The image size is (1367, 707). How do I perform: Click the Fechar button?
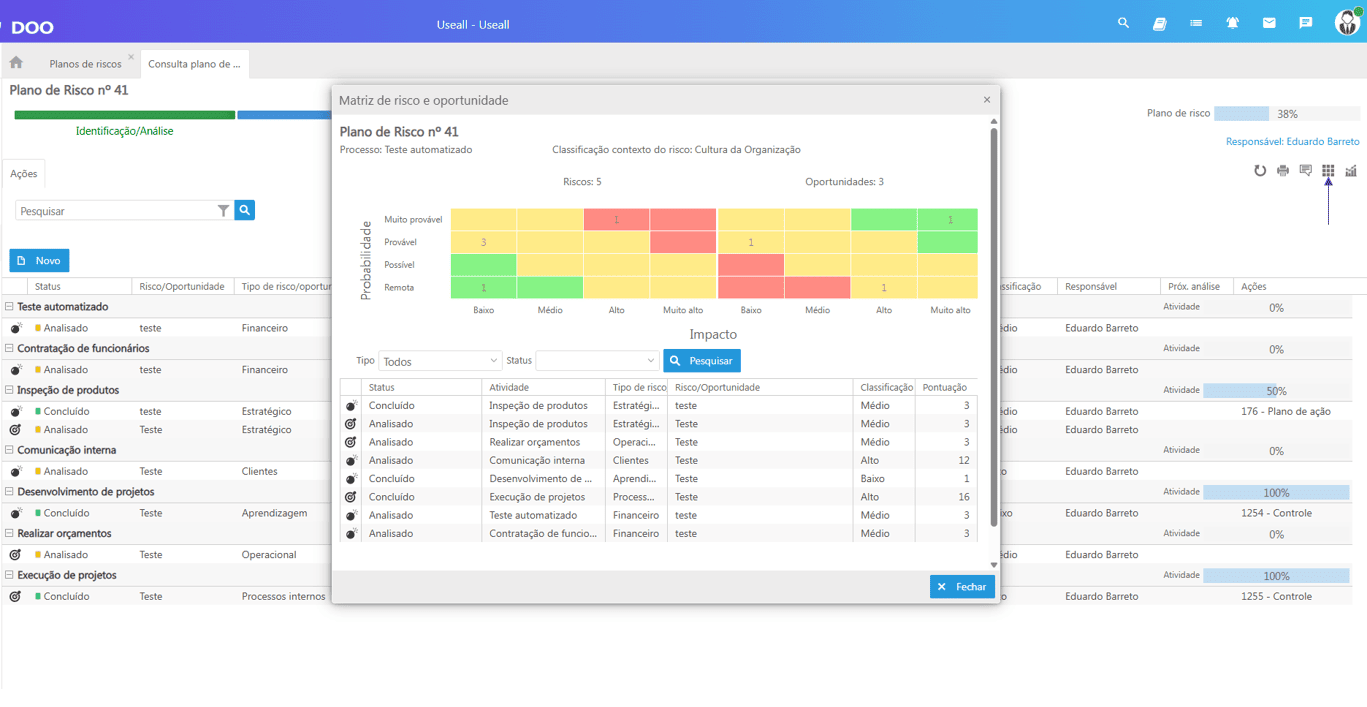click(x=962, y=587)
